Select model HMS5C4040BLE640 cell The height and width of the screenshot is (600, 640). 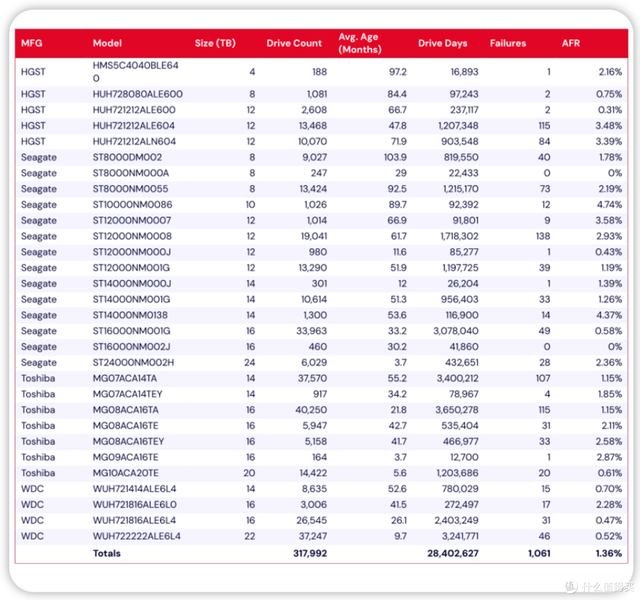[x=136, y=72]
